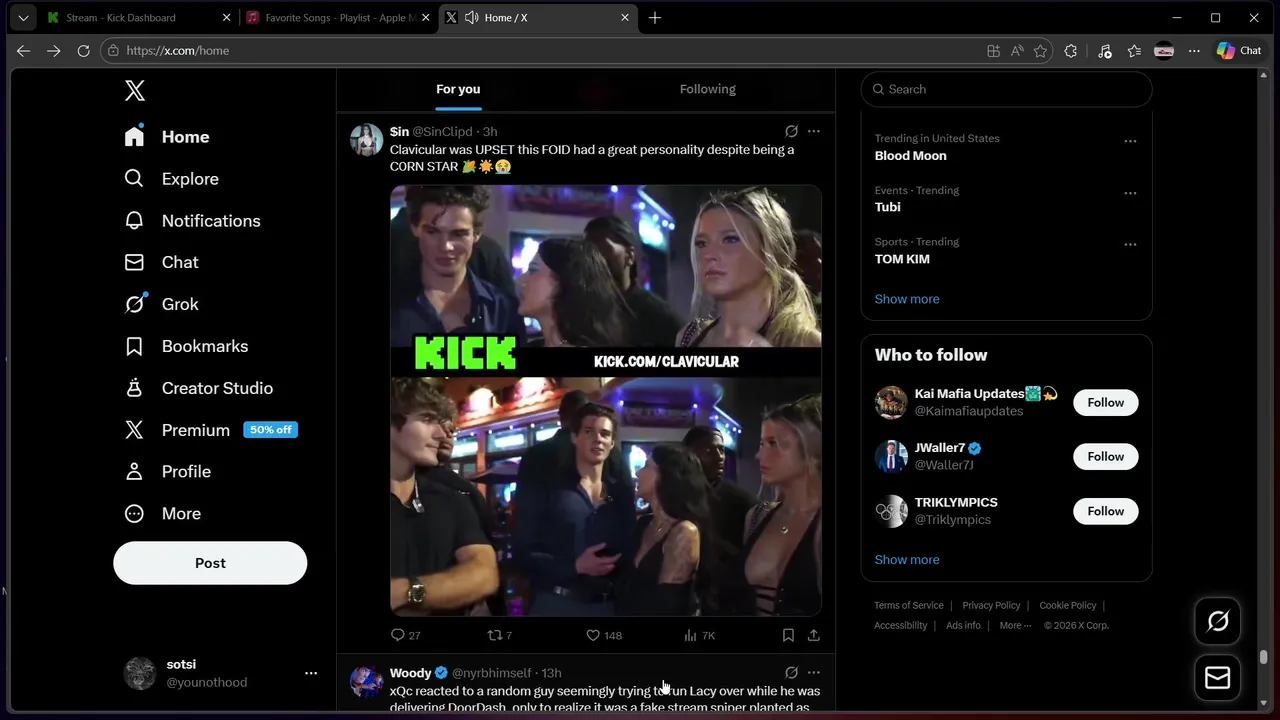
Task: Open floating Grok button
Action: [x=1218, y=621]
